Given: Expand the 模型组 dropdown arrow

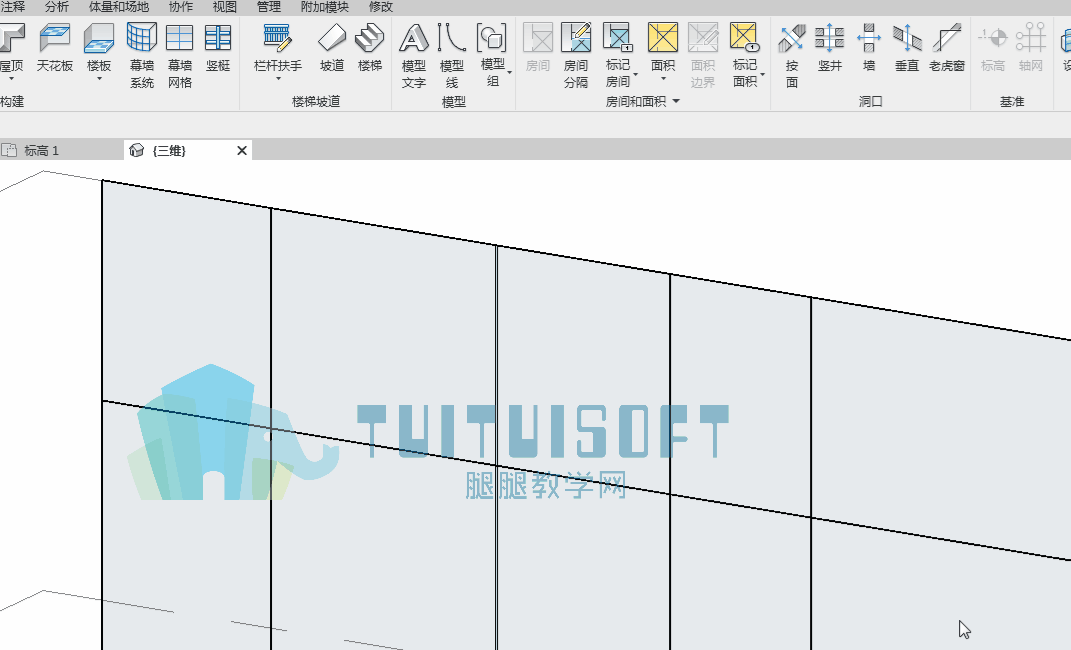Looking at the screenshot, I should (510, 73).
